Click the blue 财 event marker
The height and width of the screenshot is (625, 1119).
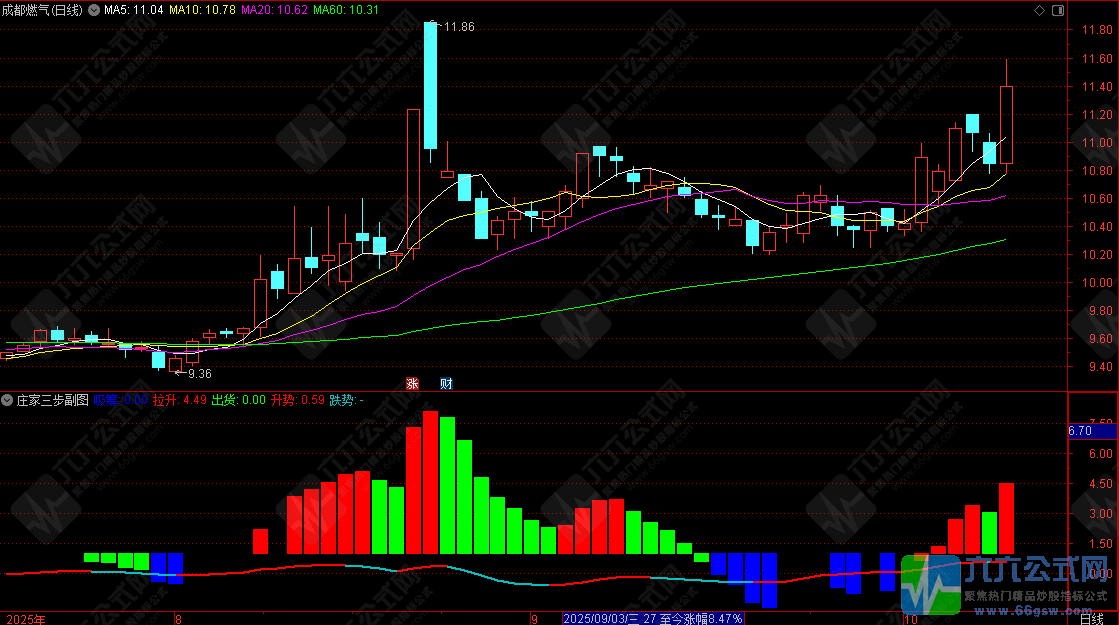(446, 384)
